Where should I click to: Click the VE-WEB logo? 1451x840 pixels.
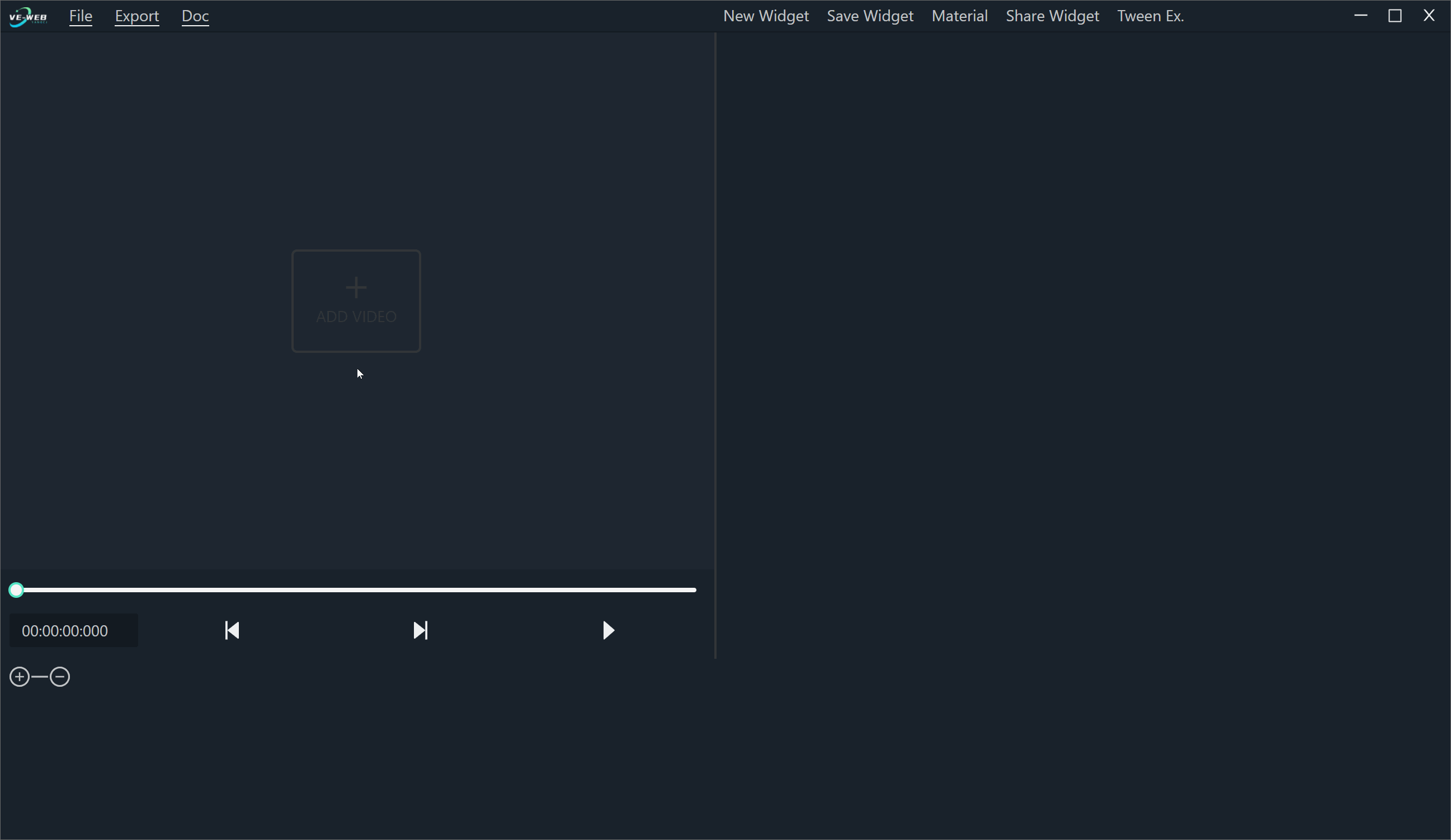[x=27, y=16]
